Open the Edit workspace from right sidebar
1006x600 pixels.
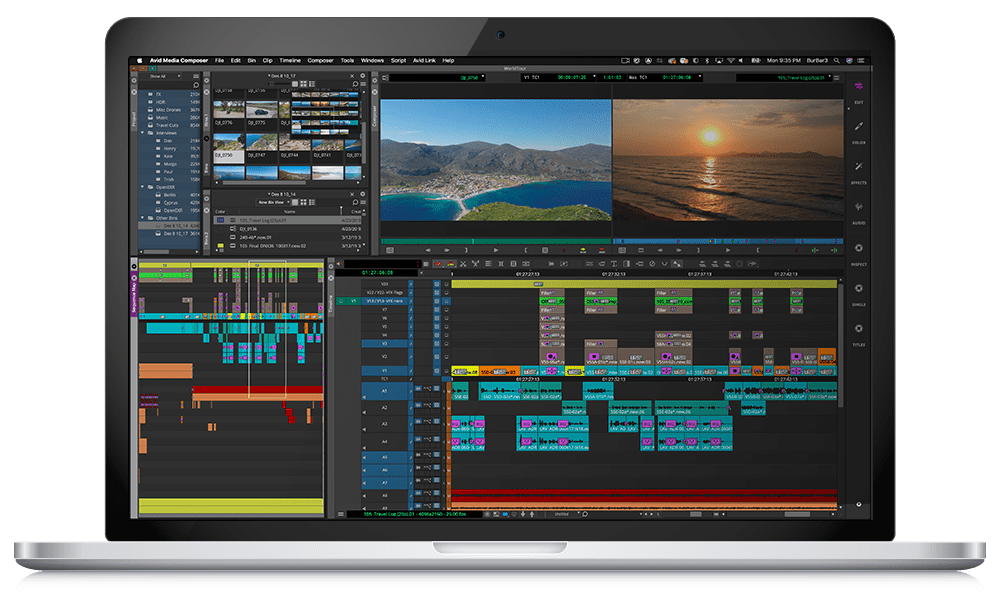pos(858,87)
